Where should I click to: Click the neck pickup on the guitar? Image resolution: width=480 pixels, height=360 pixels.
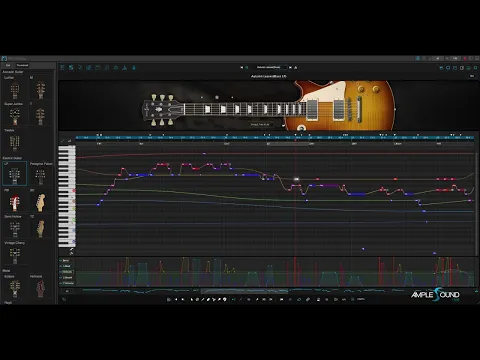click(x=312, y=109)
